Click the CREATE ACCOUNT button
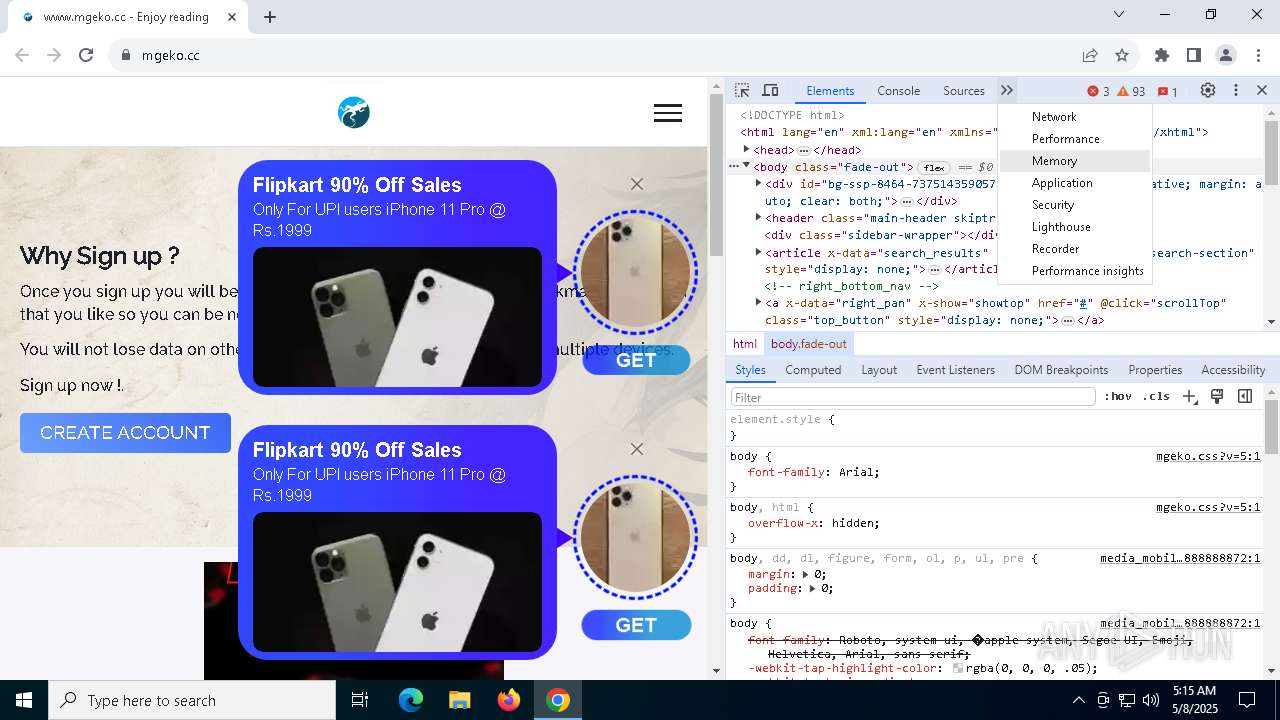 tap(125, 433)
